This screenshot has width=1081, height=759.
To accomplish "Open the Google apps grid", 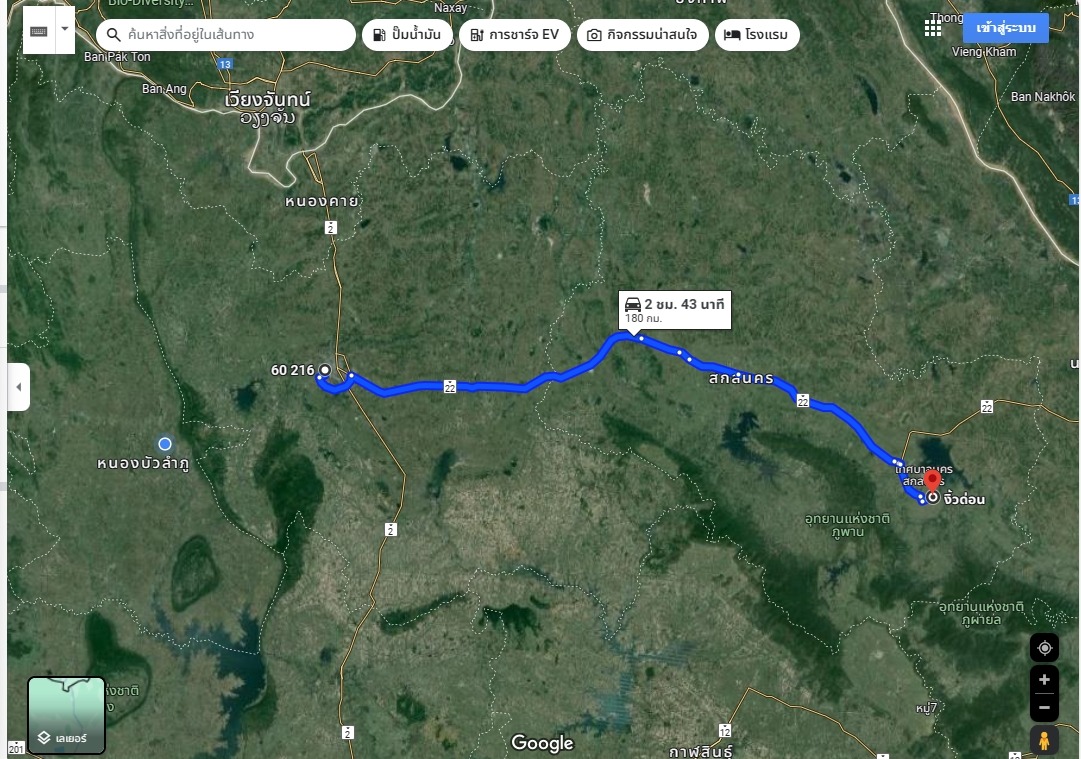I will [x=933, y=28].
